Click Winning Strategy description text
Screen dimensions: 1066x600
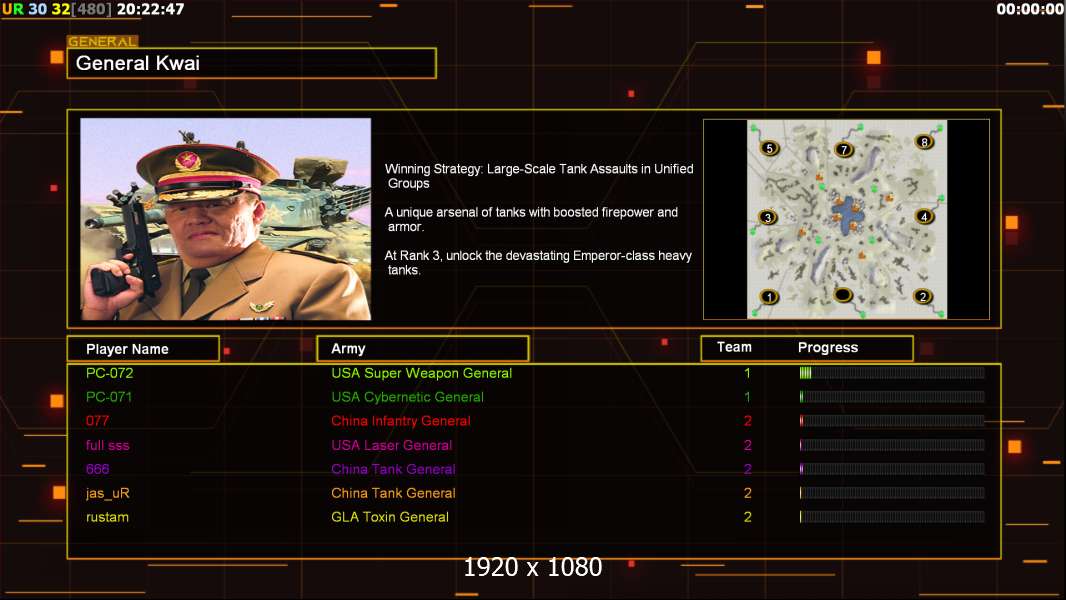point(539,176)
